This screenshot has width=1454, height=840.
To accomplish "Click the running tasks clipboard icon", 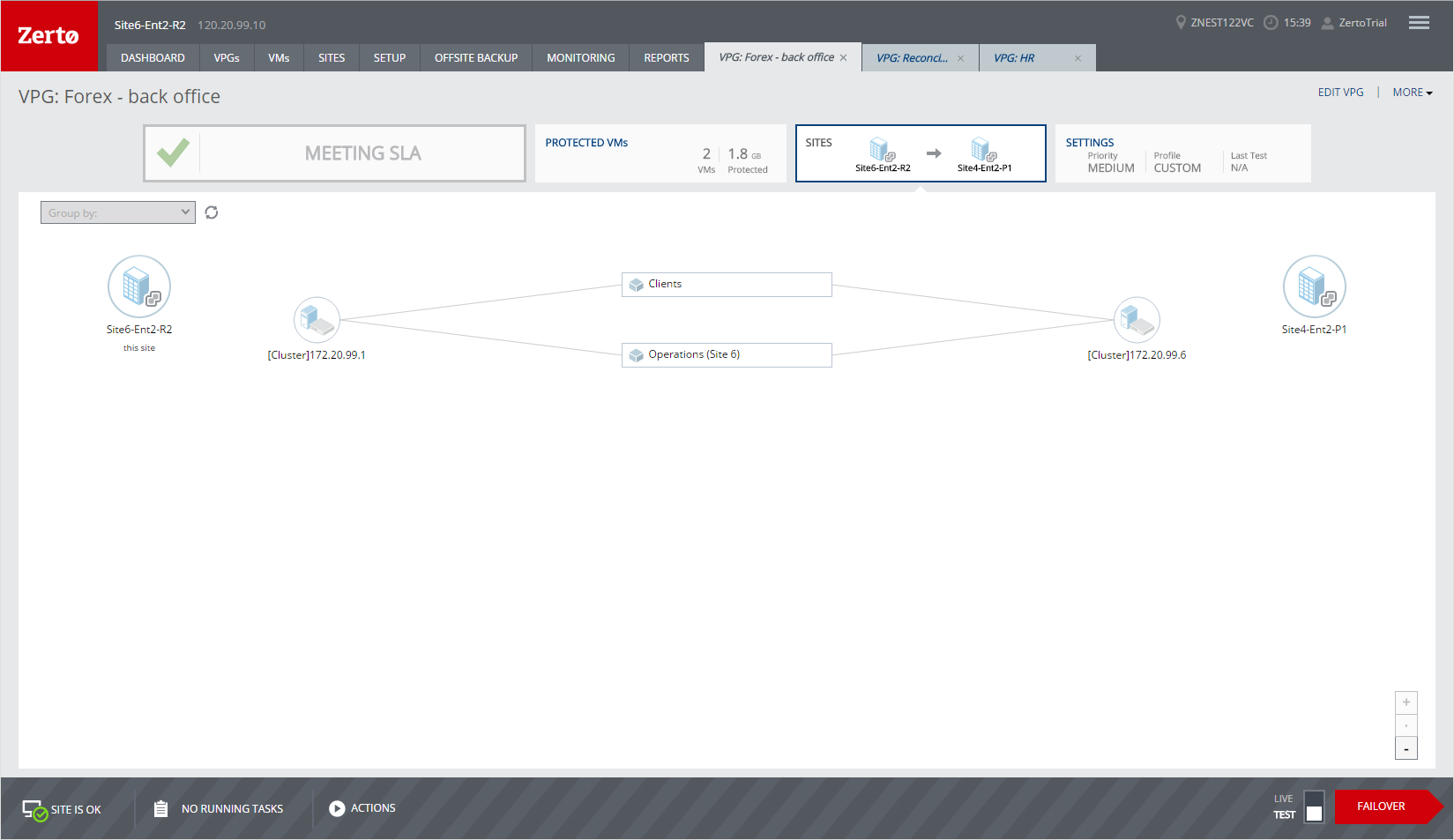I will (x=160, y=808).
